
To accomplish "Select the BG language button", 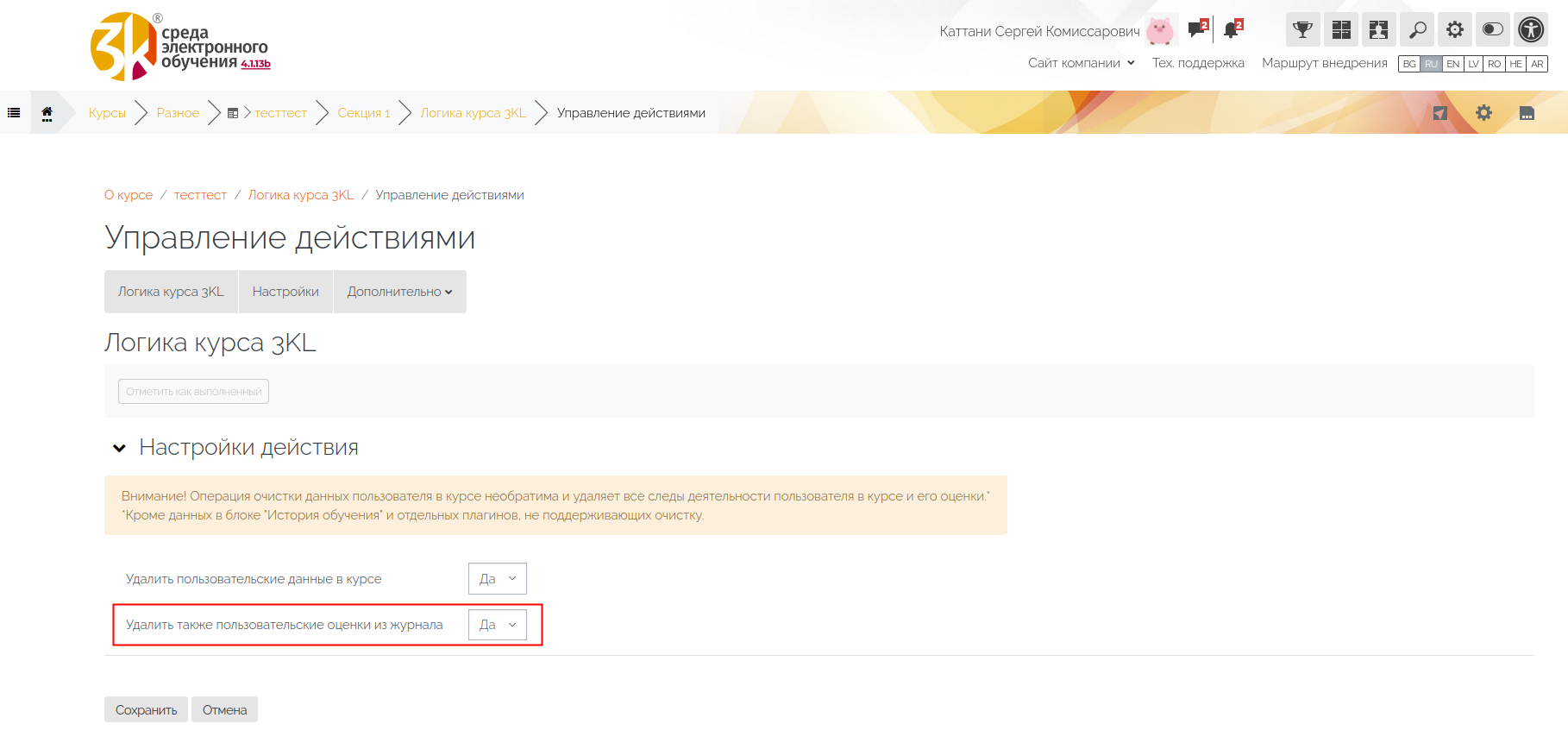I will coord(1409,64).
